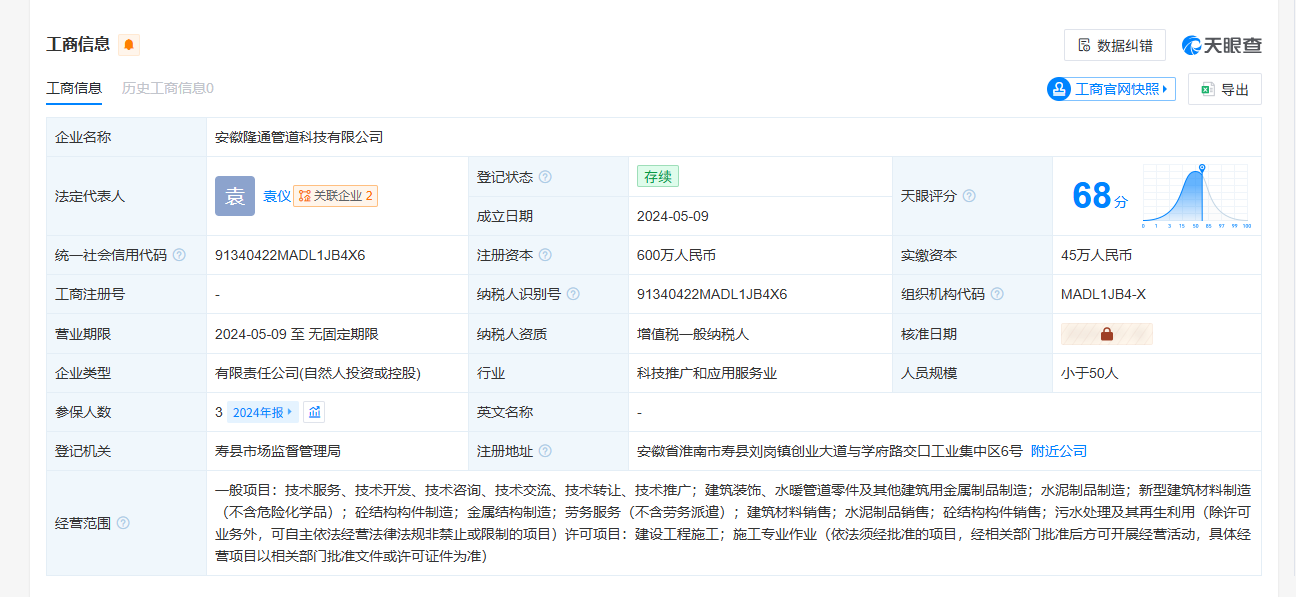This screenshot has height=597, width=1296.
Task: Click the 袁 avatar thumbnail
Action: click(x=235, y=196)
